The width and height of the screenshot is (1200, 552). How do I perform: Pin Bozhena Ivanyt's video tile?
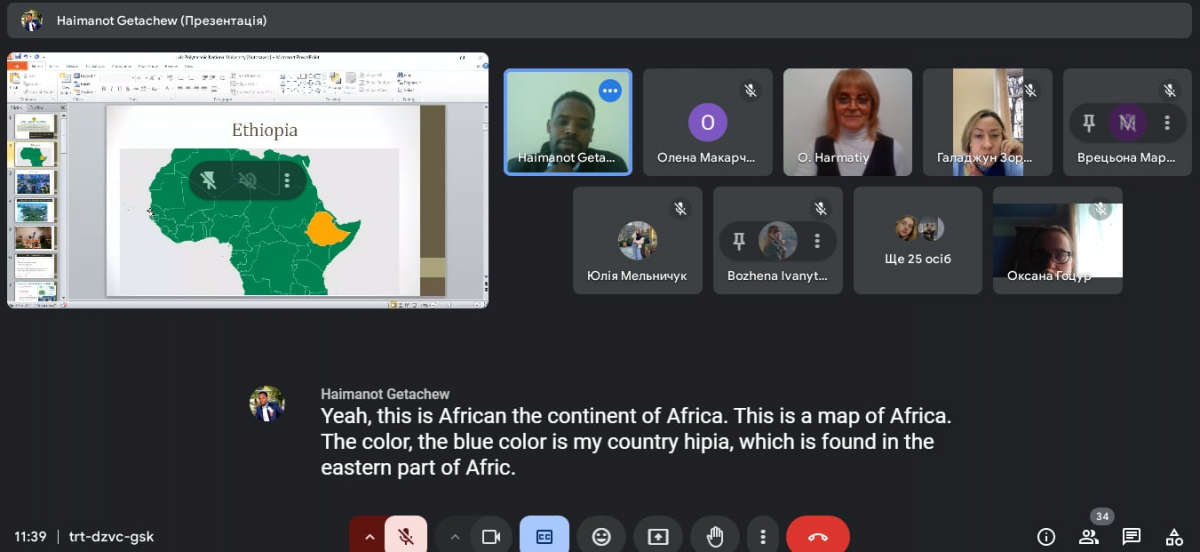(739, 241)
